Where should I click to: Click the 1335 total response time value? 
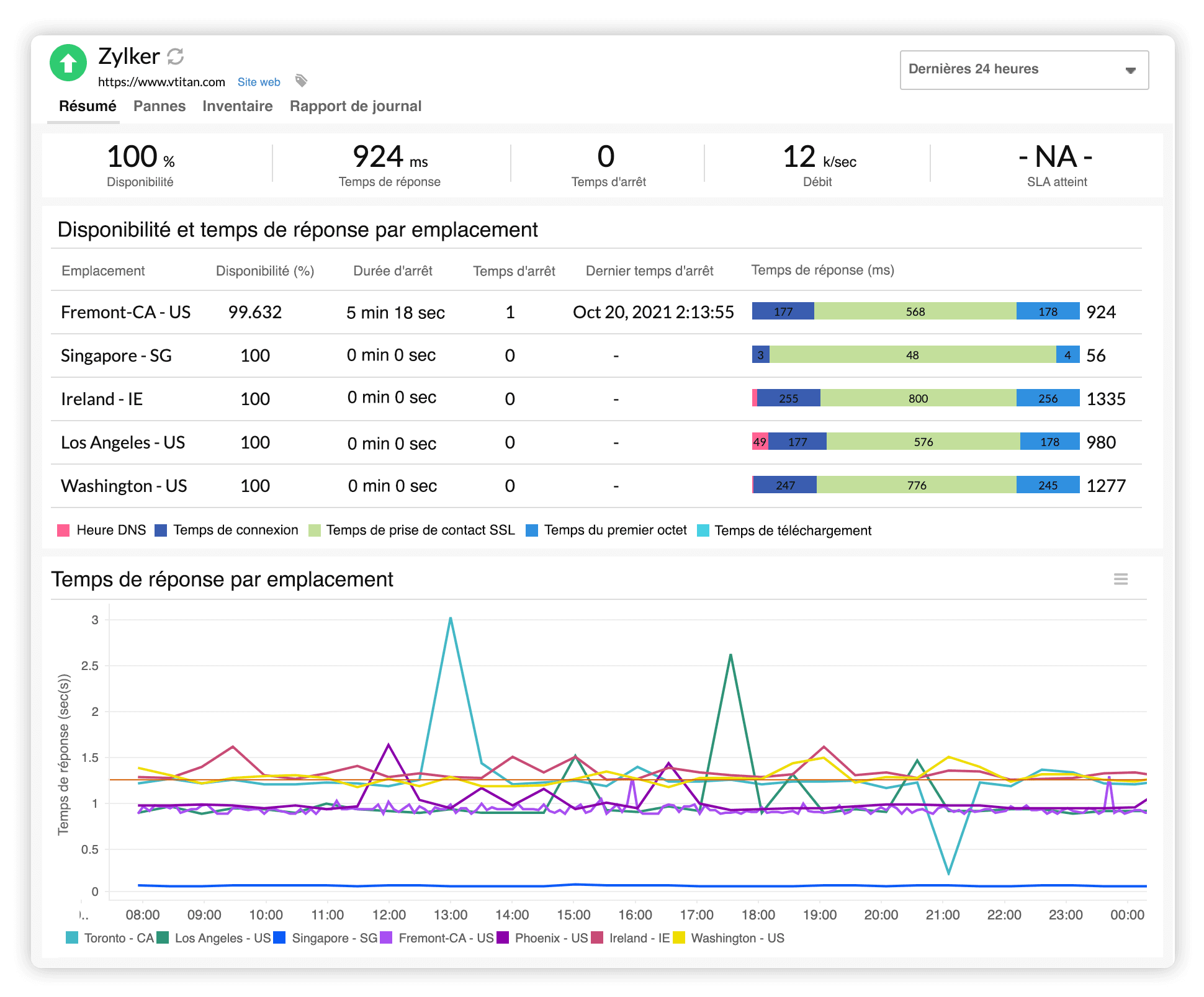pos(1106,399)
